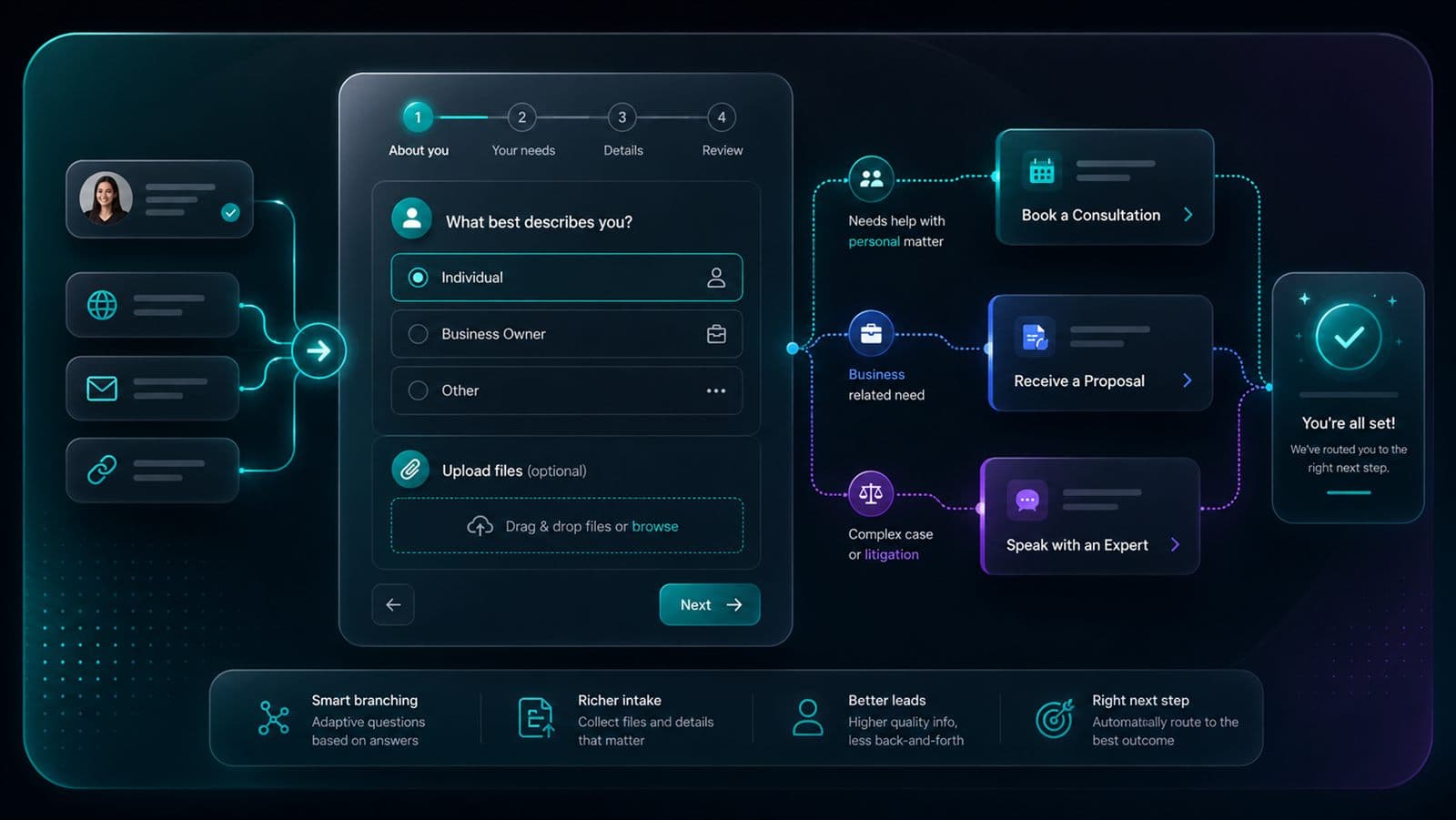The image size is (1456, 820).
Task: Click the scales litigation icon
Action: pyautogui.click(x=871, y=493)
